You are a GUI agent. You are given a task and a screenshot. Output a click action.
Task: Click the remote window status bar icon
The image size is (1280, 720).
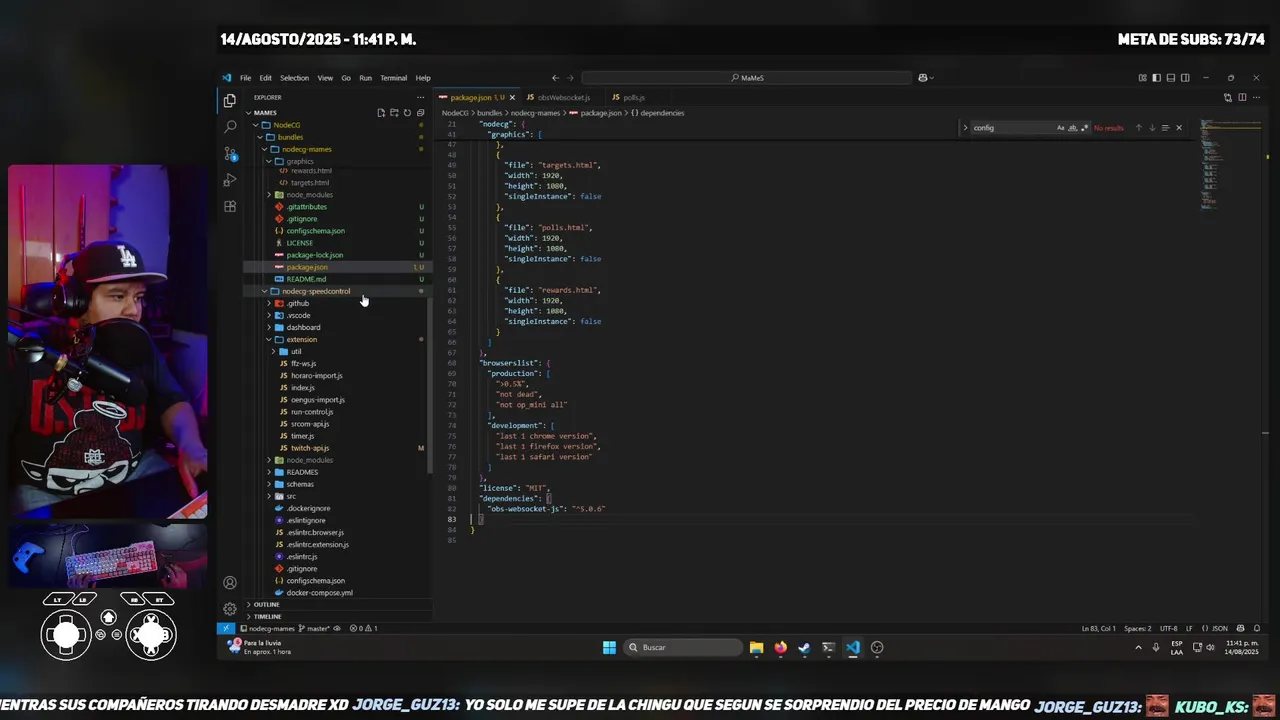[x=227, y=628]
